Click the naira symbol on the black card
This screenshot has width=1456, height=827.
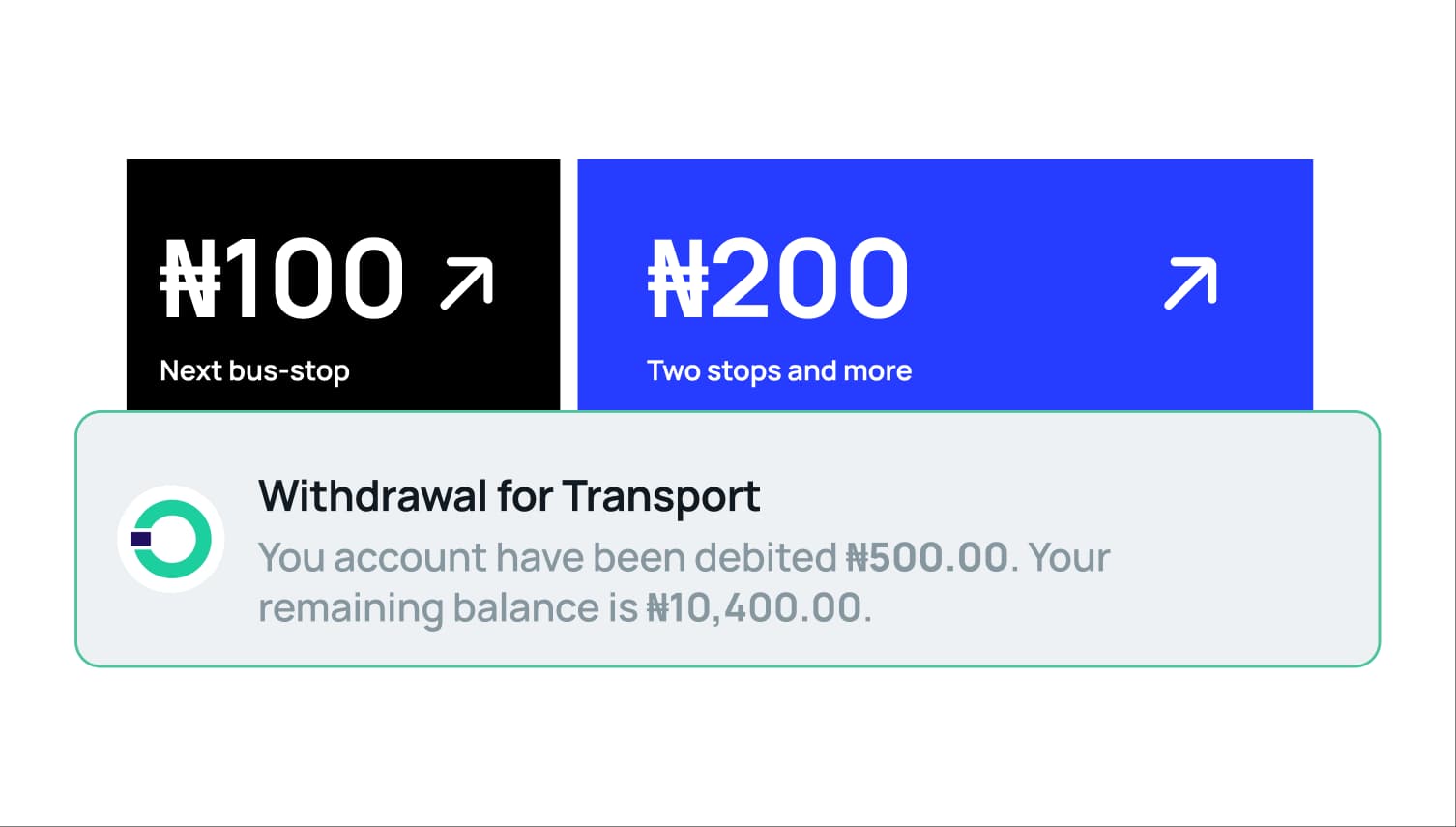tap(190, 280)
